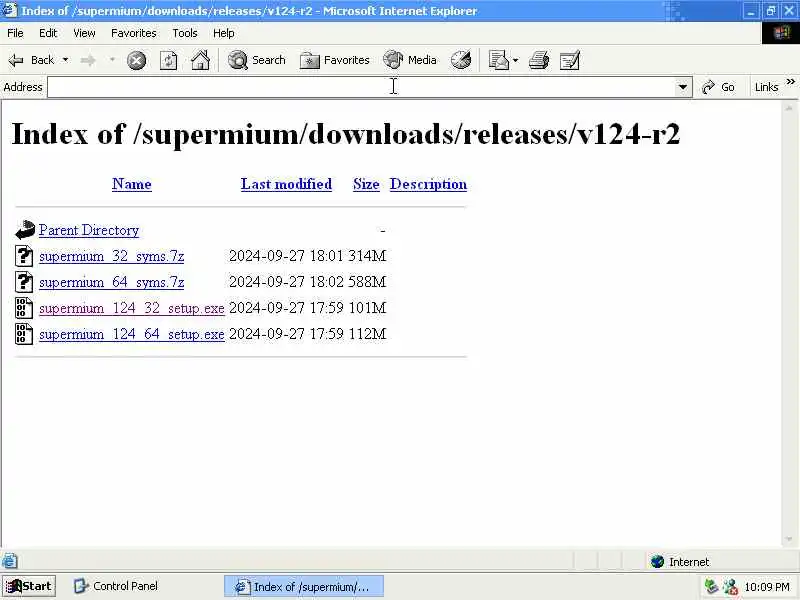Click the Internet Explorer title bar icon
This screenshot has height=600, width=800.
point(10,10)
